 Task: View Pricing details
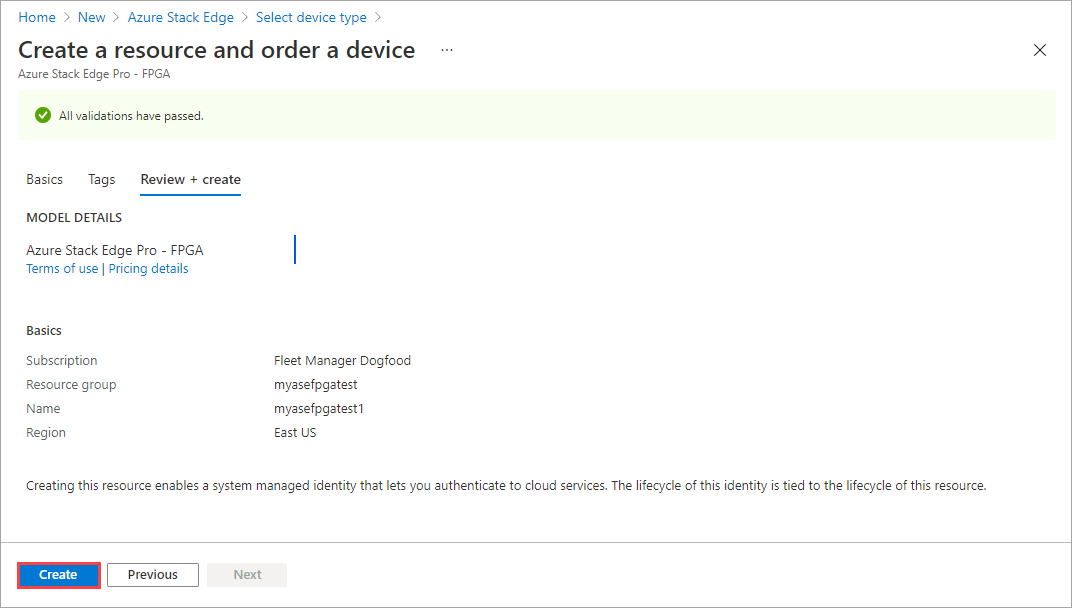(148, 268)
